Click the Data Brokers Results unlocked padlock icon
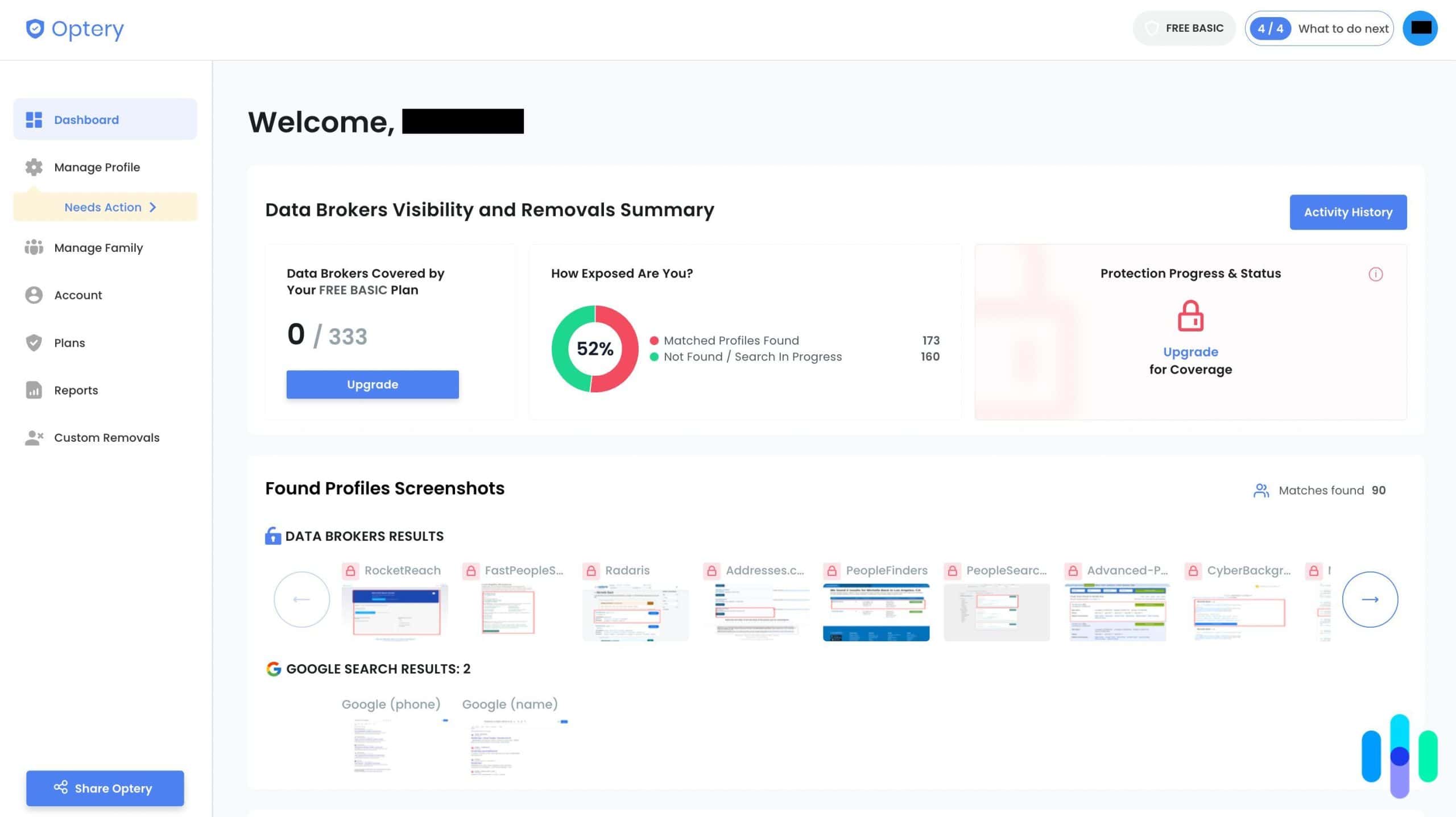 pyautogui.click(x=272, y=535)
